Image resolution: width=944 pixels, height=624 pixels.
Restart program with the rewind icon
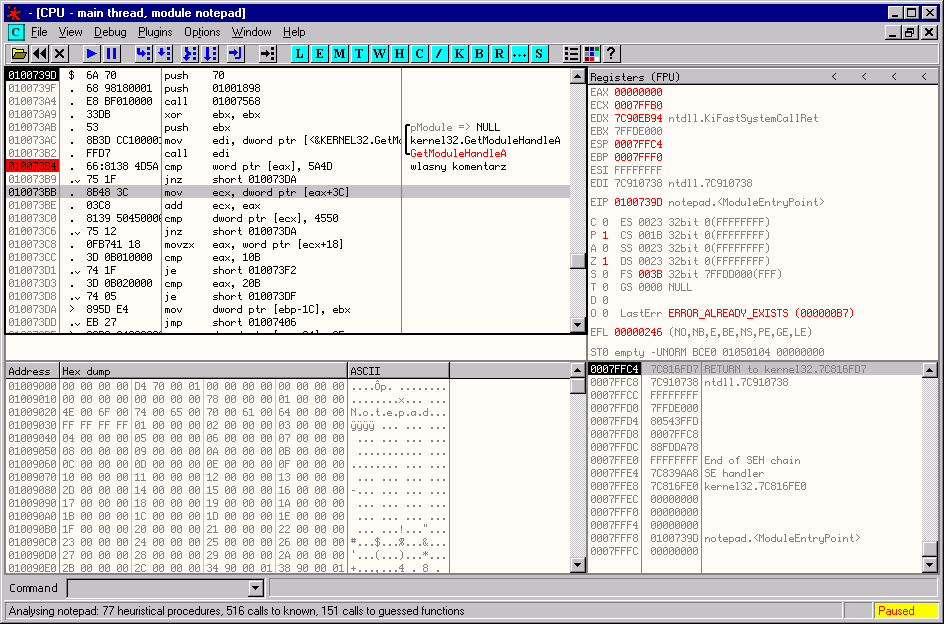[40, 54]
